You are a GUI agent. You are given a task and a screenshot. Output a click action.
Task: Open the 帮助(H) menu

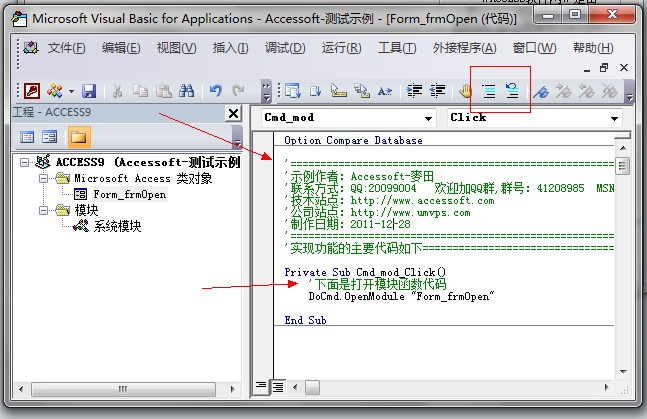click(x=593, y=48)
